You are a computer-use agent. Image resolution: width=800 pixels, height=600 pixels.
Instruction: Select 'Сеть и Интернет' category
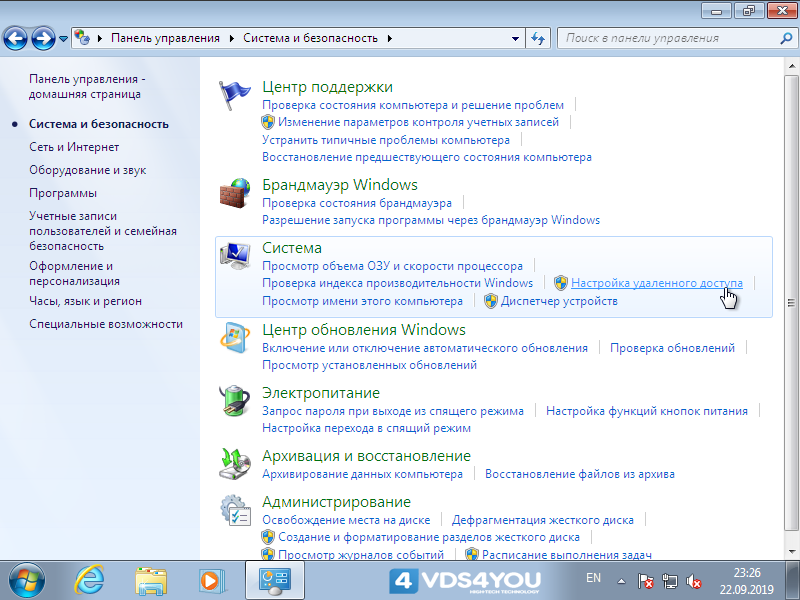(74, 147)
